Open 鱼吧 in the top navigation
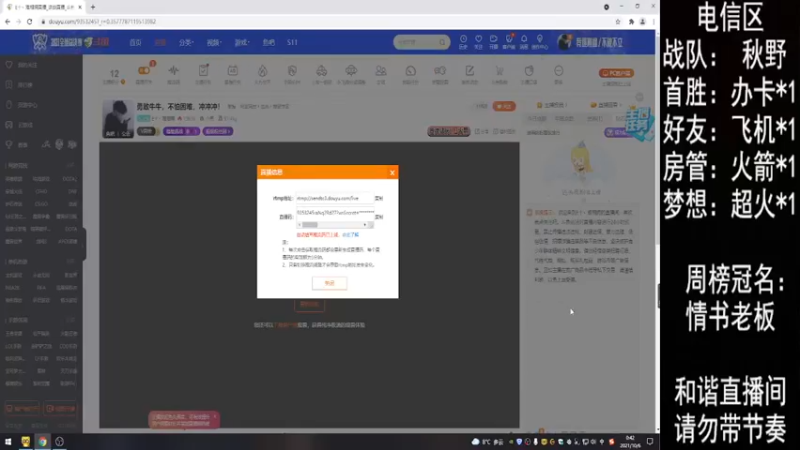Screen dimensions: 800x450 (268, 42)
